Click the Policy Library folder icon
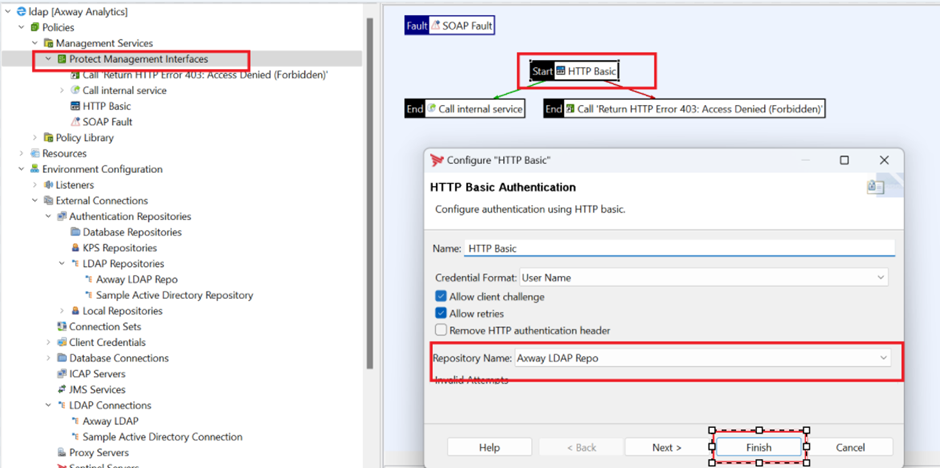Screen dimensions: 940x468 48,138
